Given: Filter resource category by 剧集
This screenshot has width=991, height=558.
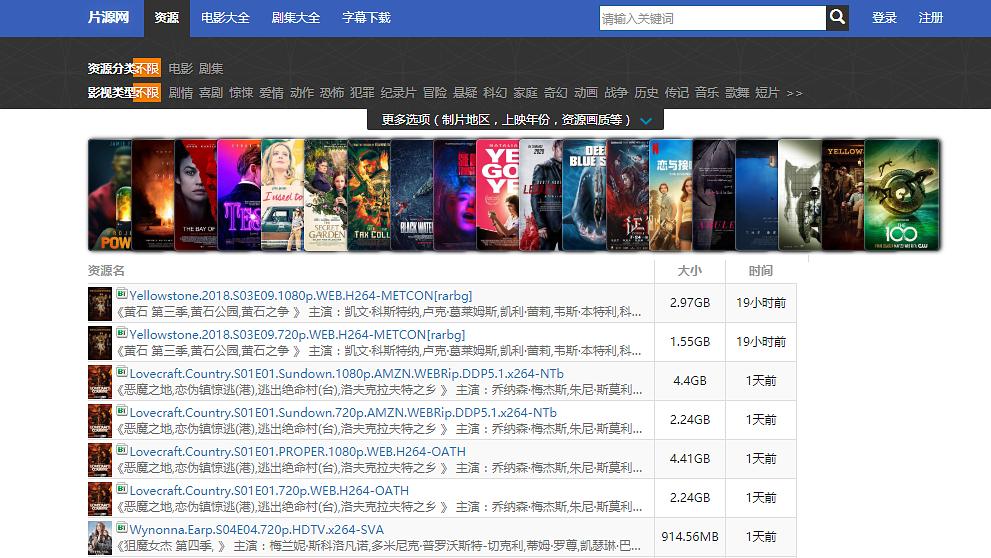Looking at the screenshot, I should click(211, 68).
